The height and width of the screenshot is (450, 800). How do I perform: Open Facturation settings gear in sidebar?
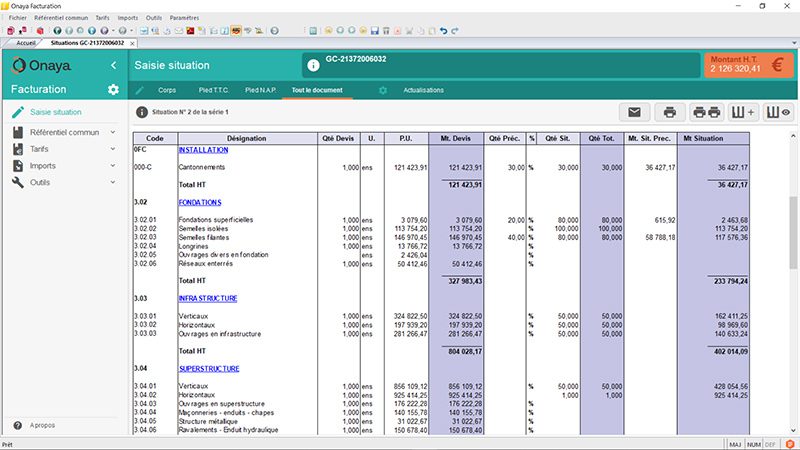point(113,90)
